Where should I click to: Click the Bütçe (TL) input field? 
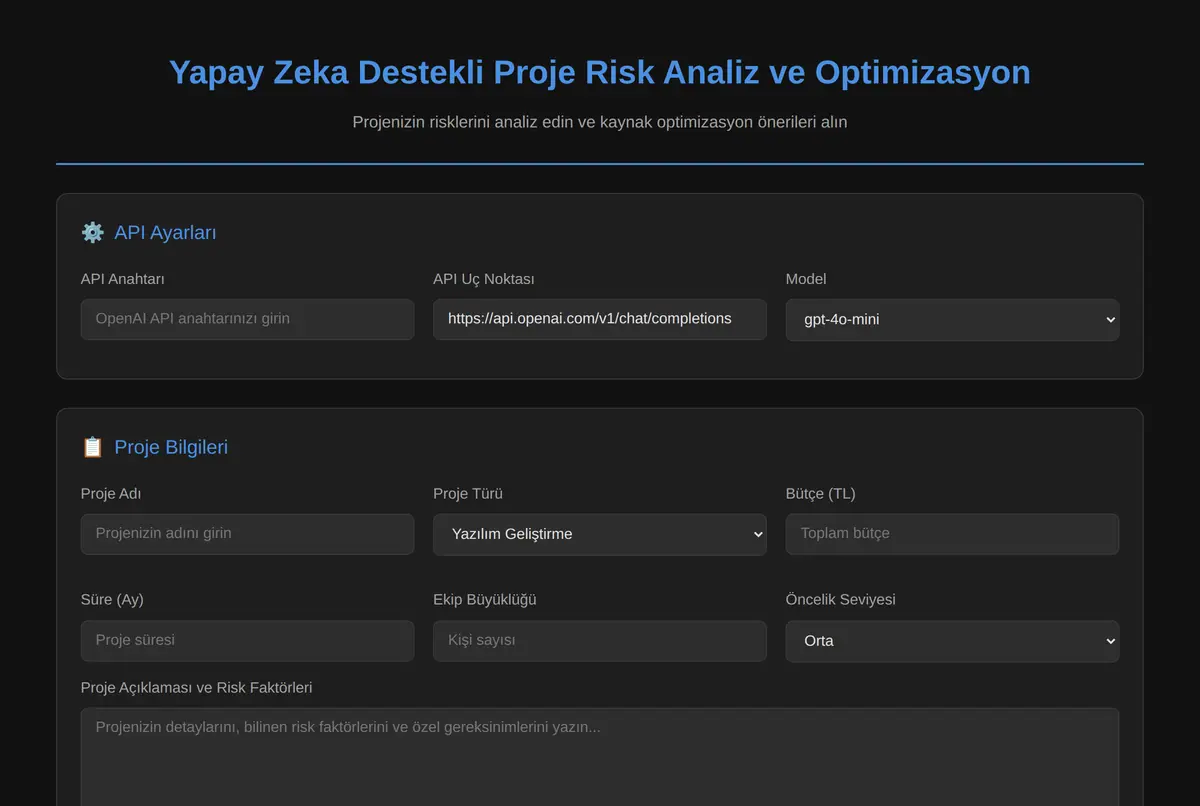[952, 534]
